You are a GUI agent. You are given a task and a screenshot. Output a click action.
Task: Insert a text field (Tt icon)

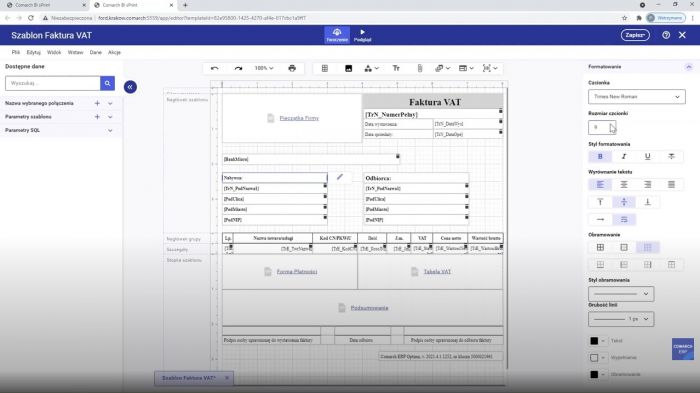(396, 68)
